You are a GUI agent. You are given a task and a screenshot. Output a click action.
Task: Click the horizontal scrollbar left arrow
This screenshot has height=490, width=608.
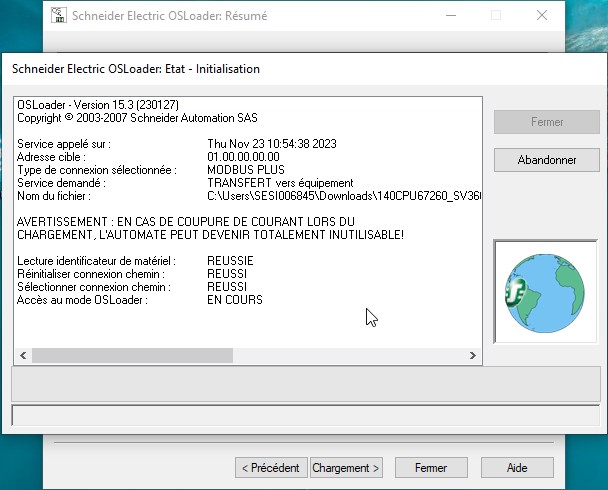point(23,355)
